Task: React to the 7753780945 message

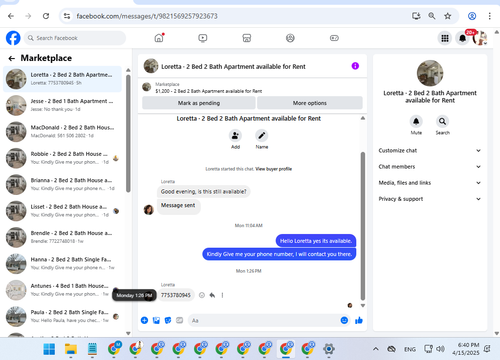Action: [x=202, y=295]
